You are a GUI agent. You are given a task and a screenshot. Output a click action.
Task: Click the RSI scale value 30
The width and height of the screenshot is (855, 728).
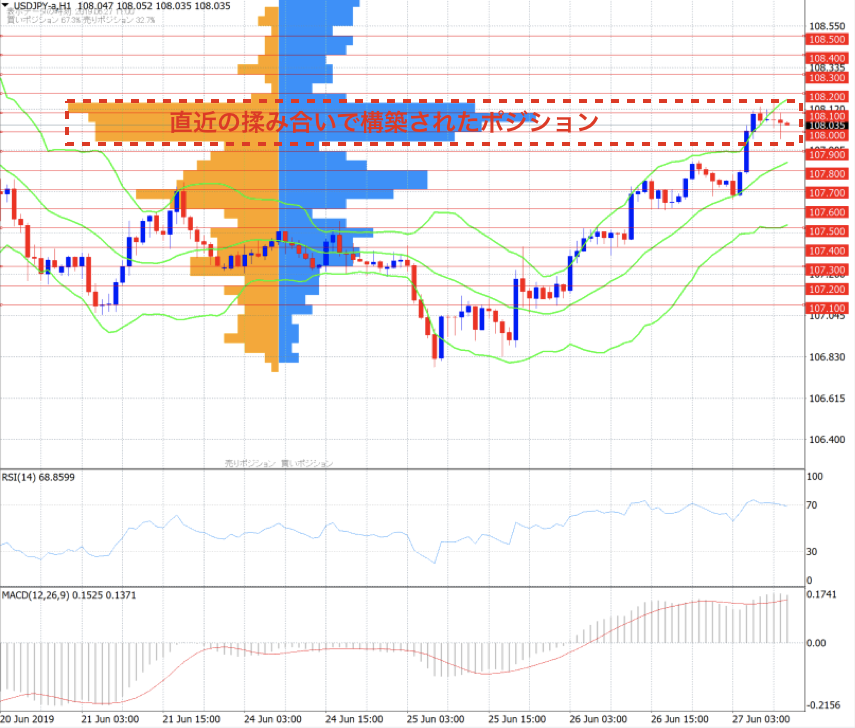[x=812, y=551]
